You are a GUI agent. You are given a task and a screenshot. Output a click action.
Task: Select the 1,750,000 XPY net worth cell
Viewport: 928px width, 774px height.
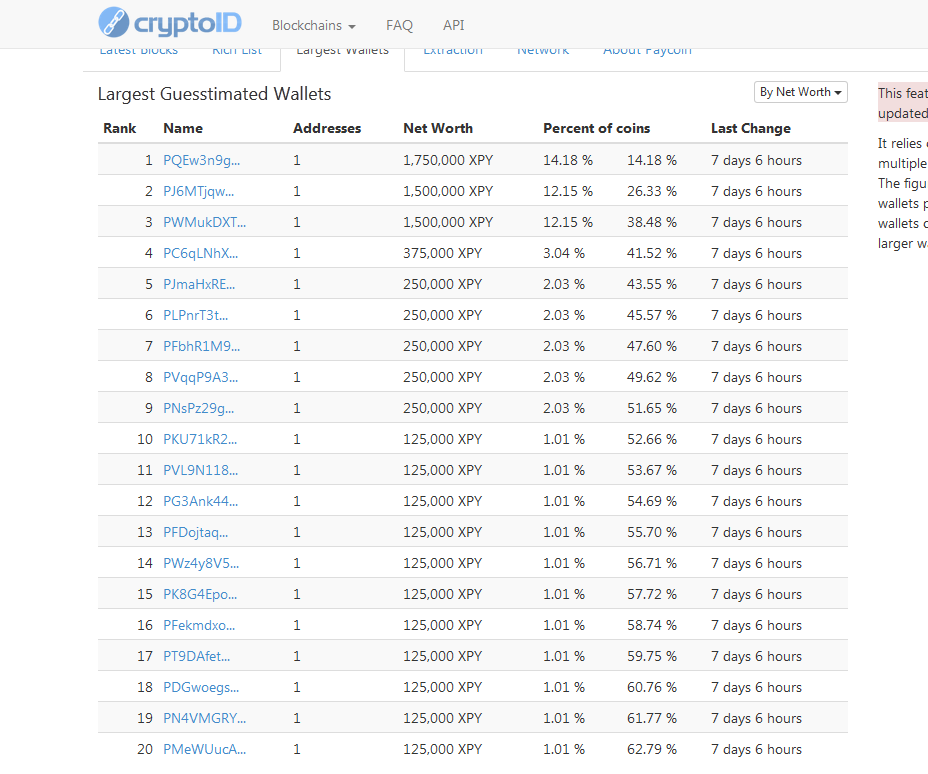point(448,160)
